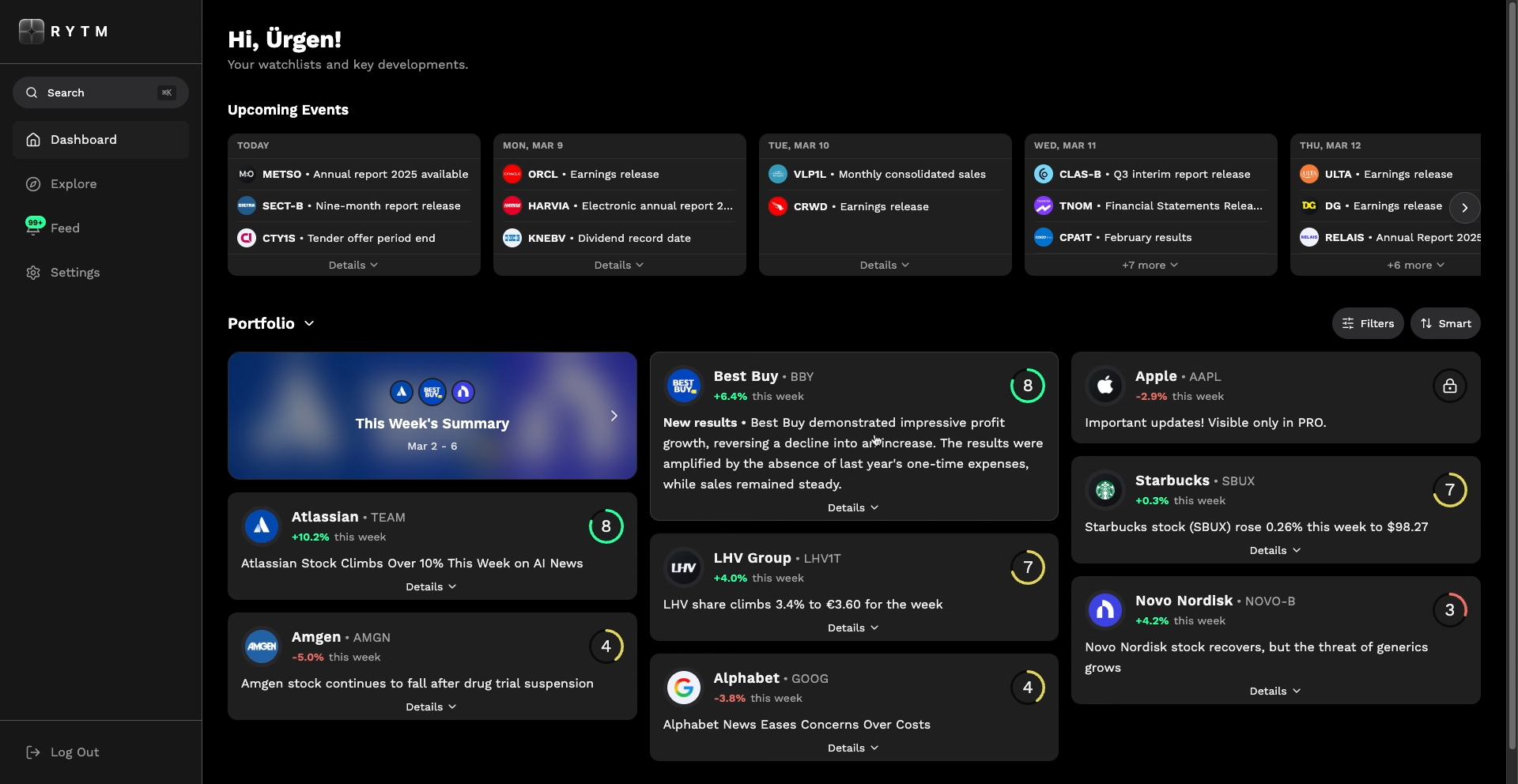Viewport: 1518px width, 784px height.
Task: Click the Best Buy logo
Action: [x=684, y=386]
